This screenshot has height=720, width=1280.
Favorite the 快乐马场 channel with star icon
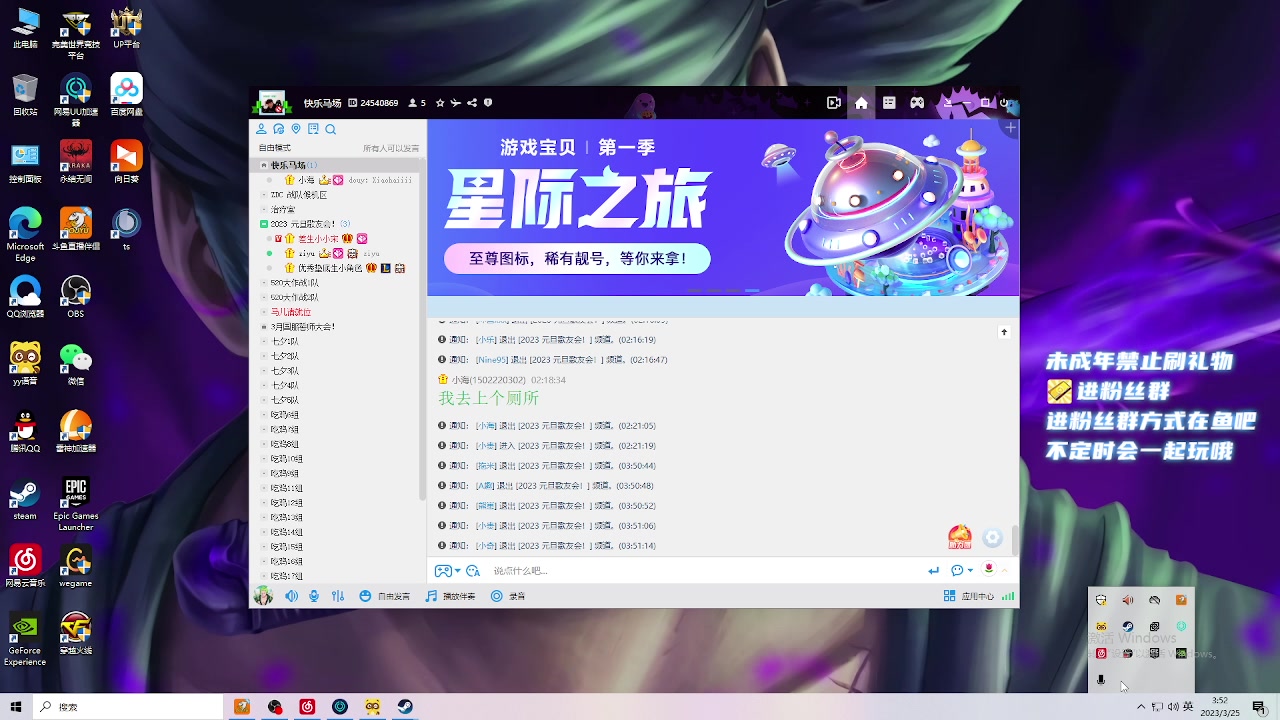(441, 102)
